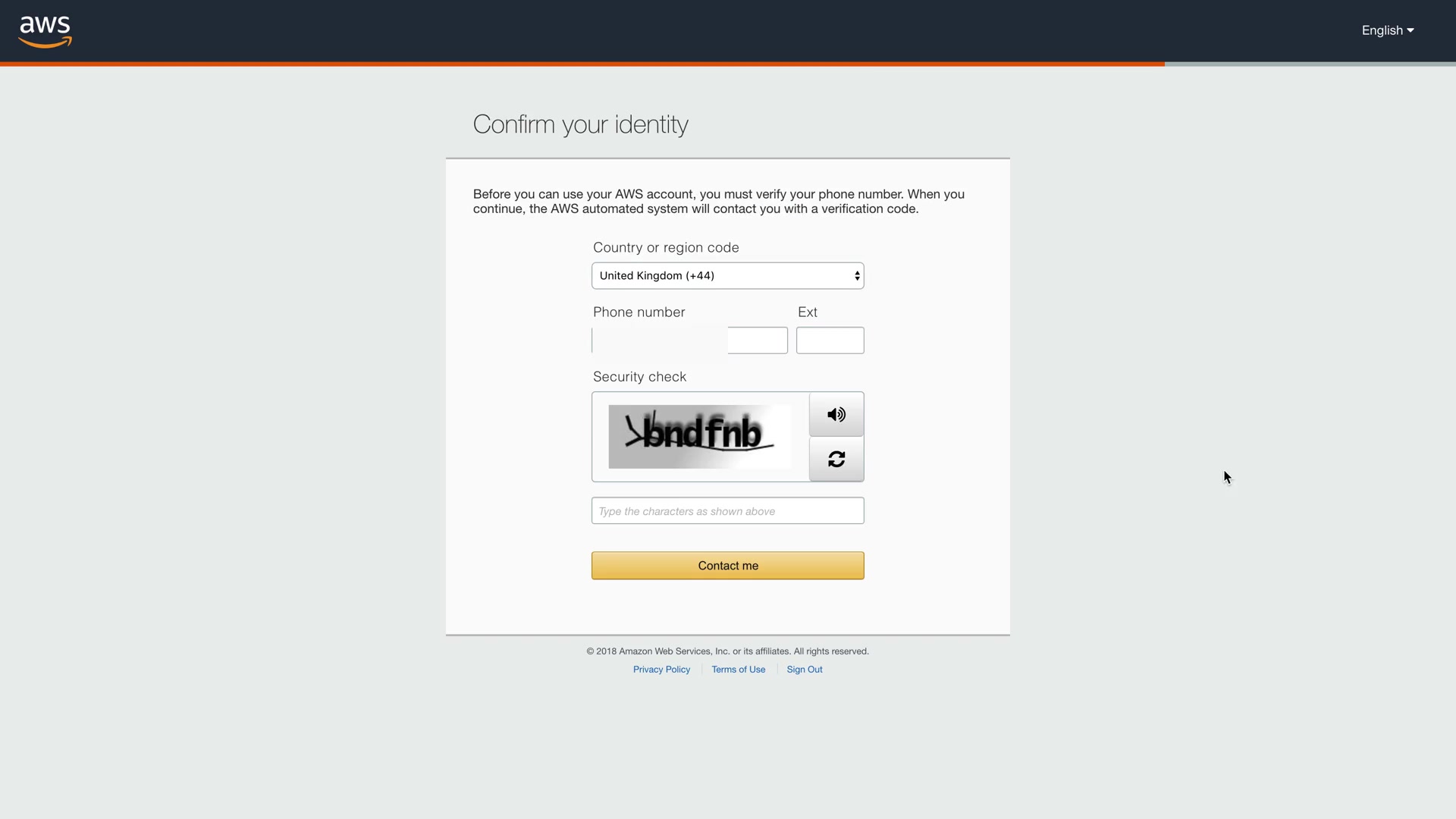Screen dimensions: 1456x819
Task: Click the 'Country or region code' label
Action: coord(666,248)
